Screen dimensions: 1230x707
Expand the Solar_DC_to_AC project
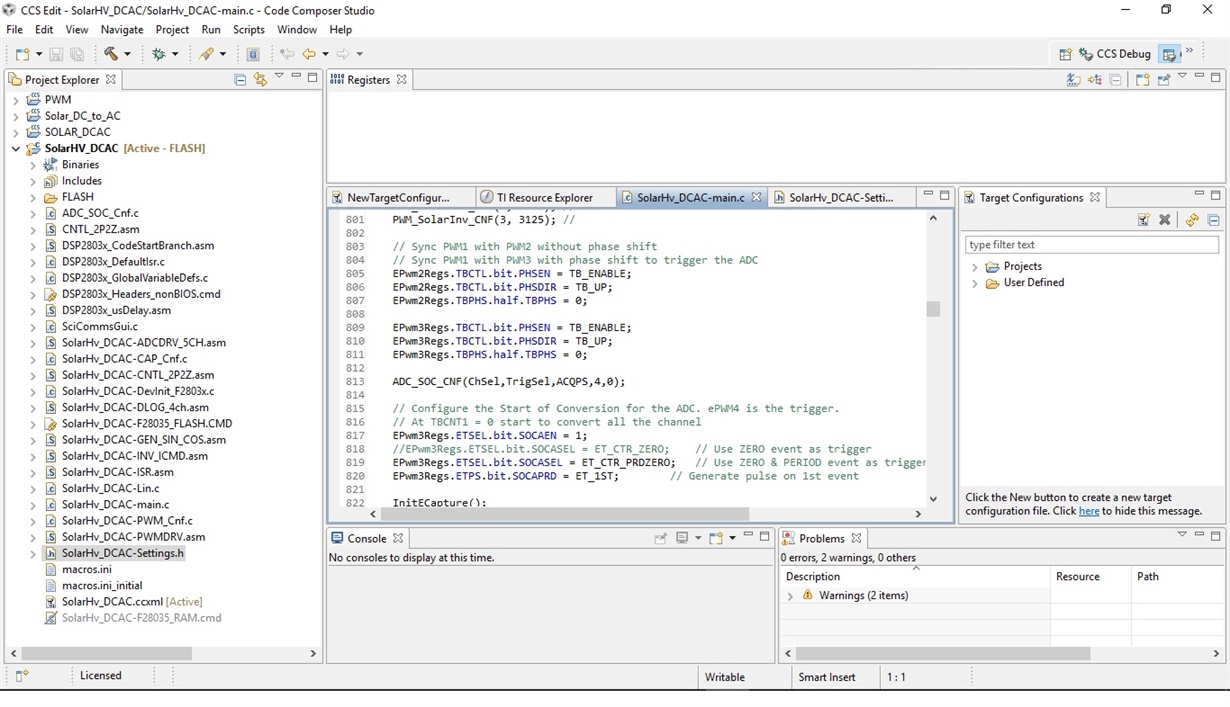click(16, 116)
